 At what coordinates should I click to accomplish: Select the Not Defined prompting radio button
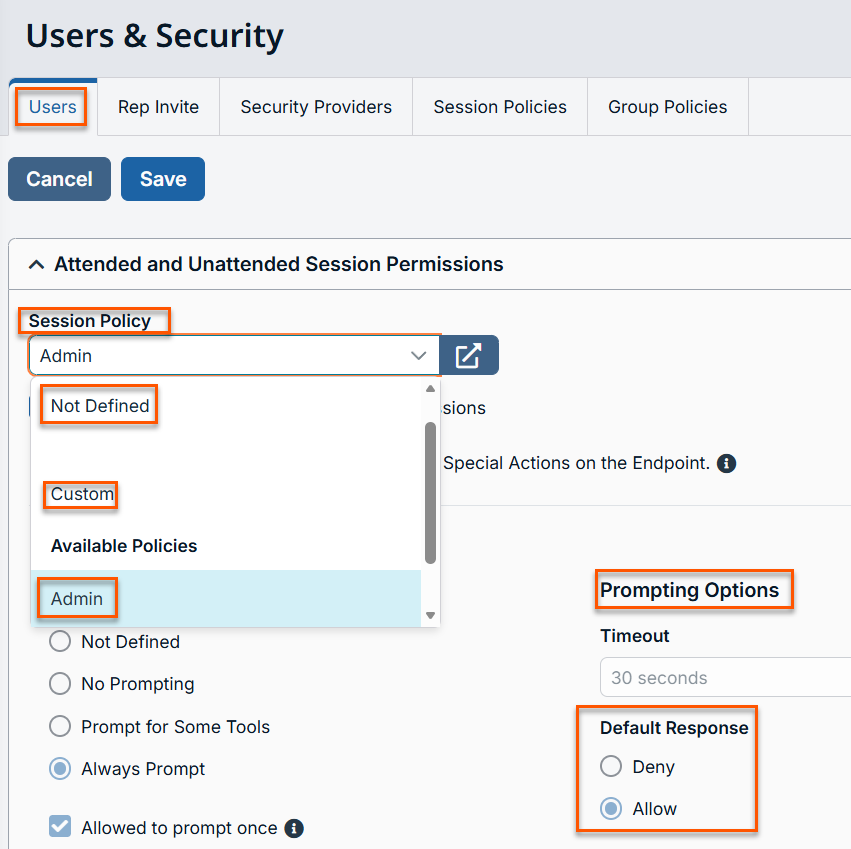click(60, 642)
